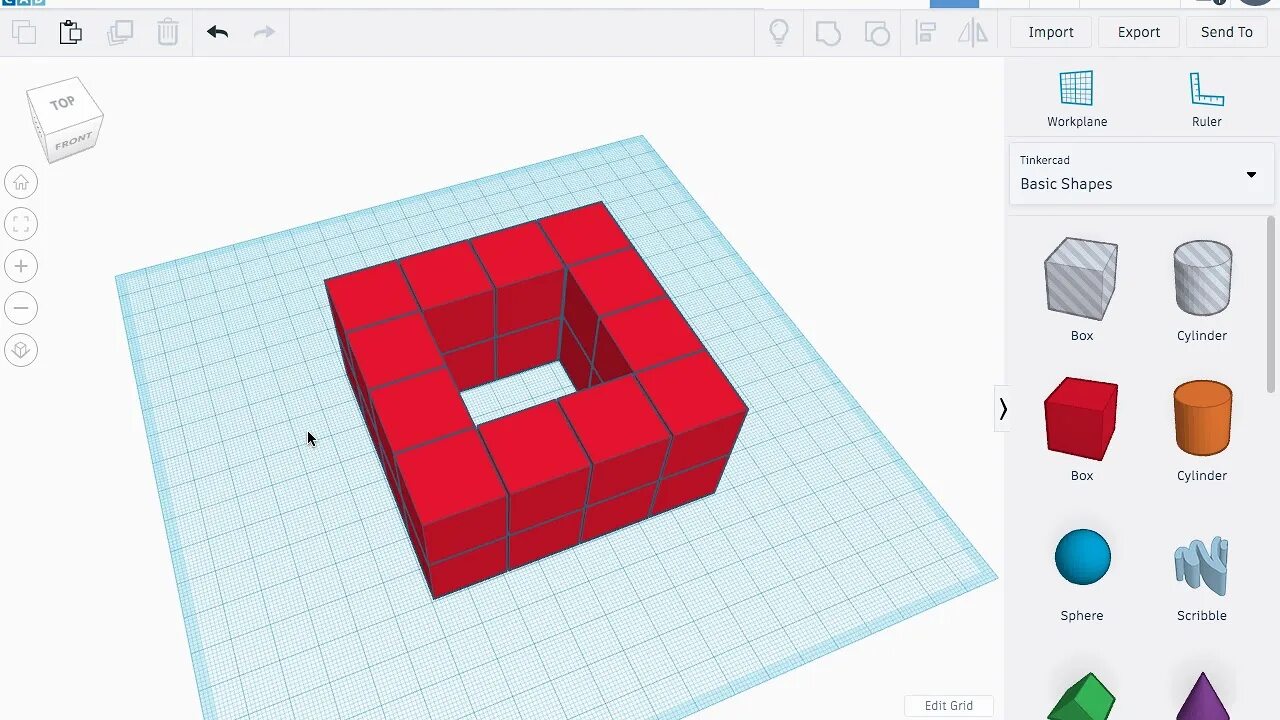This screenshot has width=1280, height=720.
Task: Select the Ruler tool
Action: (1207, 99)
